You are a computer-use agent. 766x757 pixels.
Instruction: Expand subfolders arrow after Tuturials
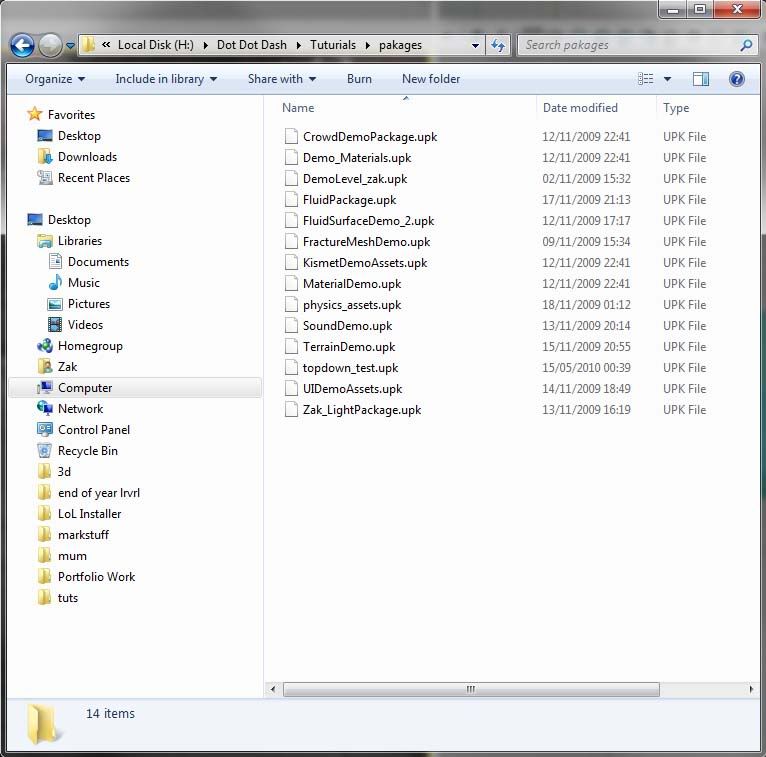pos(367,45)
